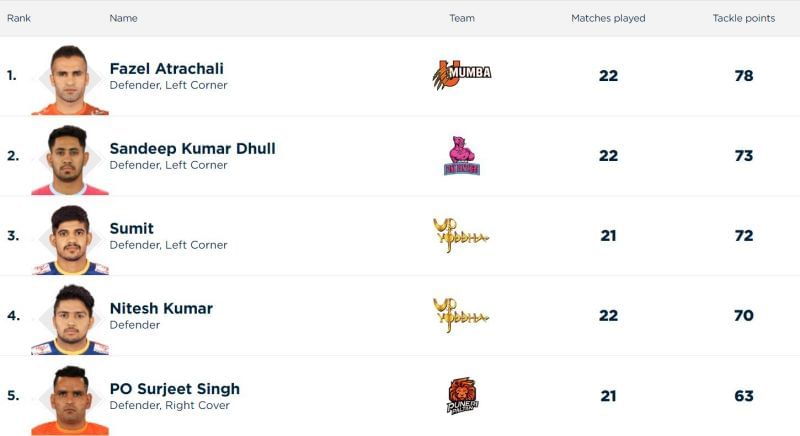
Task: Open Fazel Atrachali's player photo
Action: pyautogui.click(x=69, y=80)
